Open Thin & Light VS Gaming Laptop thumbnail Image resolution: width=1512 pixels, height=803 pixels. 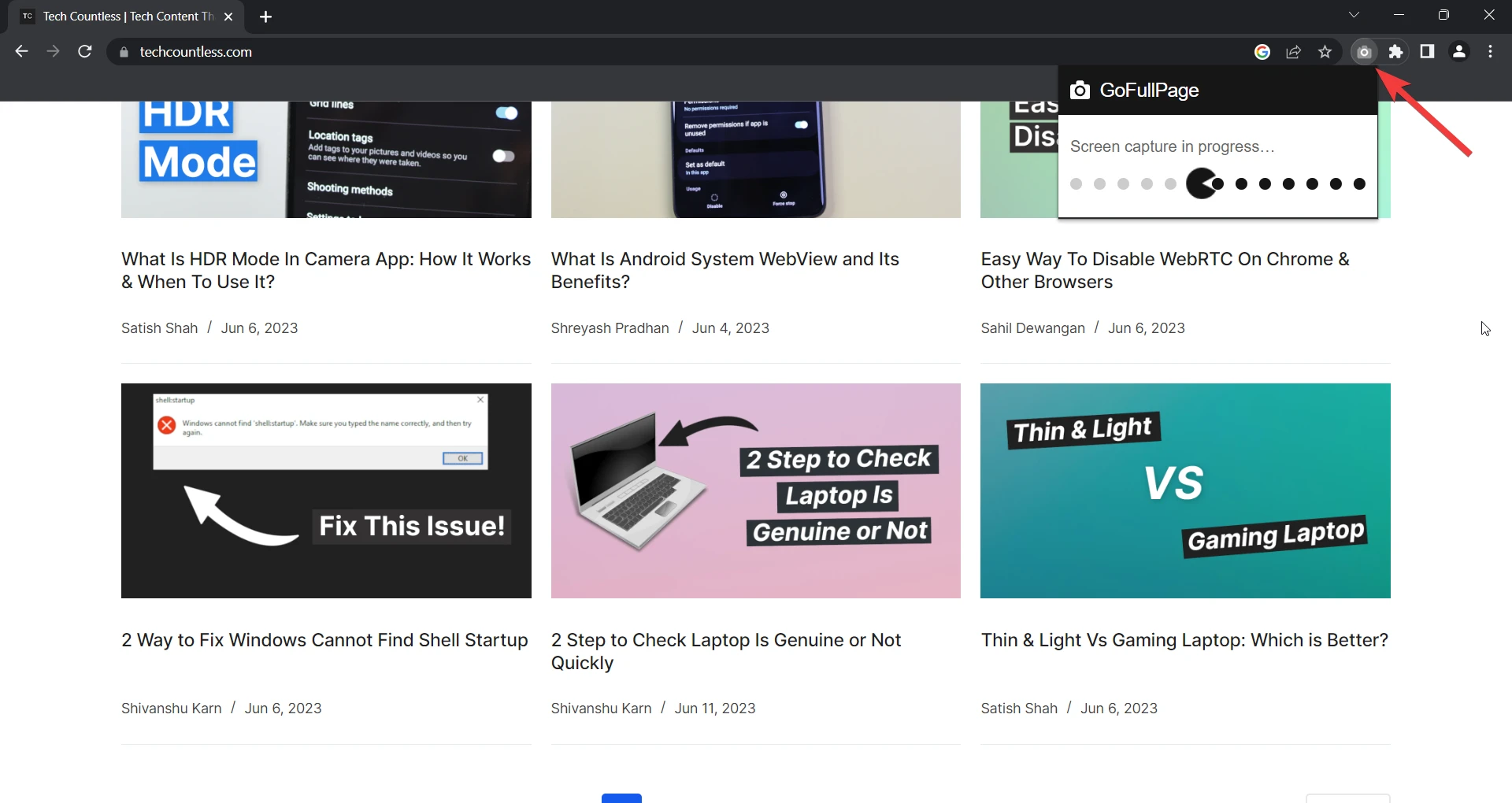coord(1185,490)
